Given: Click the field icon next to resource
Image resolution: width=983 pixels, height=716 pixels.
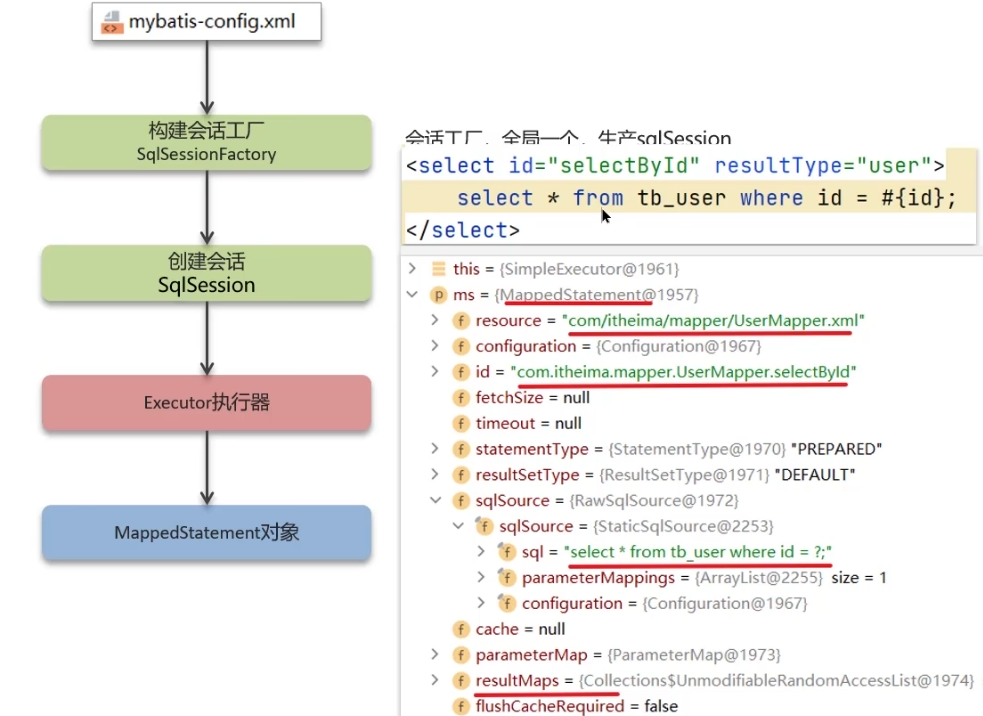Looking at the screenshot, I should pyautogui.click(x=461, y=321).
